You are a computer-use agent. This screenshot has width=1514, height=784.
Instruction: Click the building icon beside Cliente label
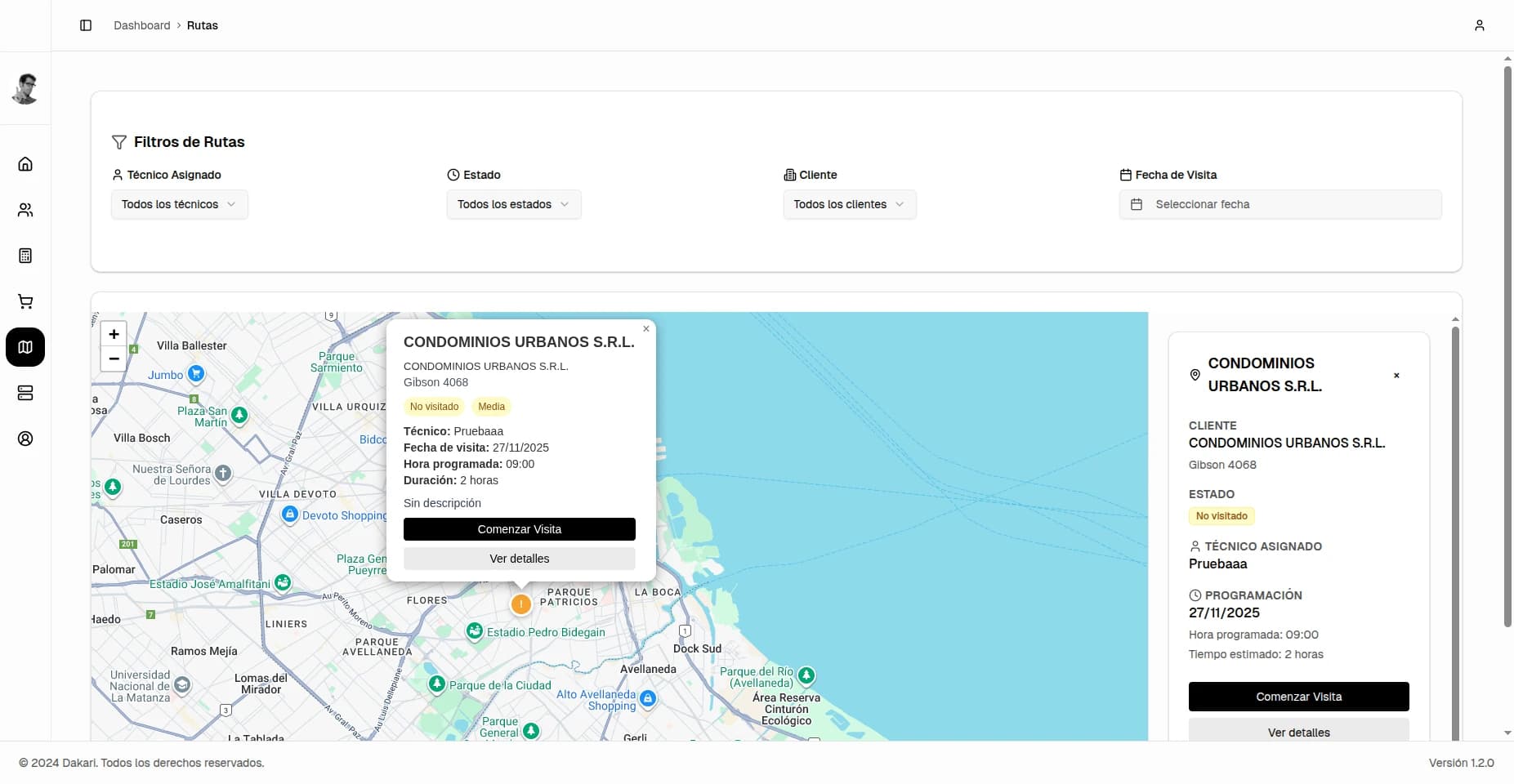click(789, 175)
